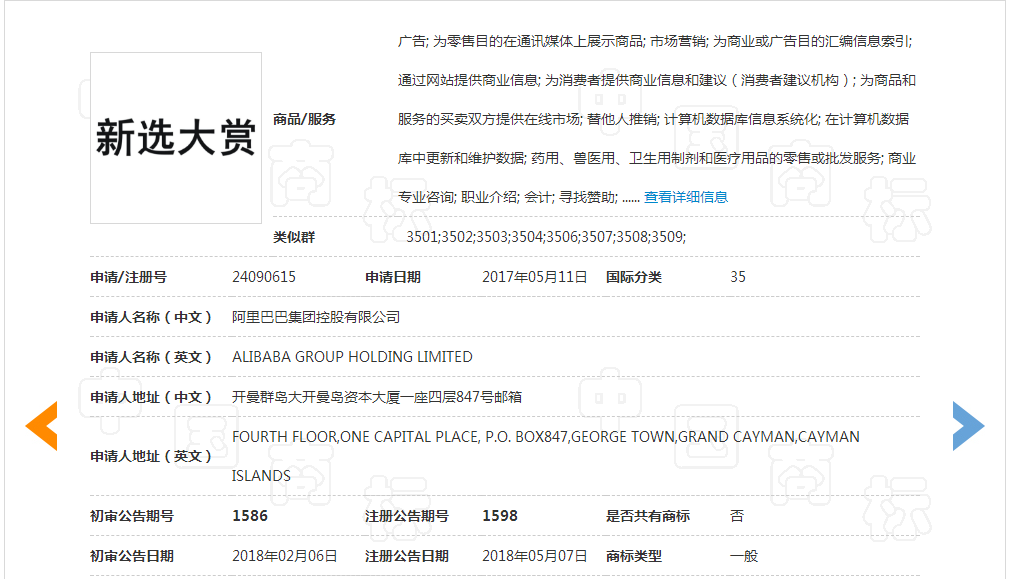
Task: Select trademark type value 一般
Action: click(744, 556)
